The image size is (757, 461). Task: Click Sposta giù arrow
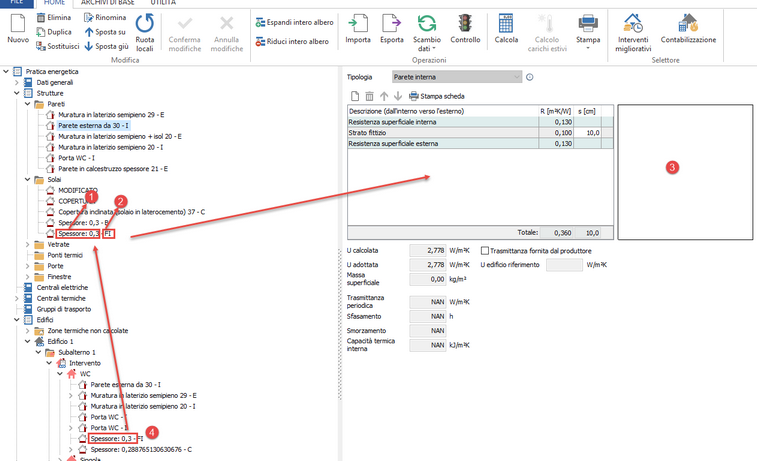[106, 46]
